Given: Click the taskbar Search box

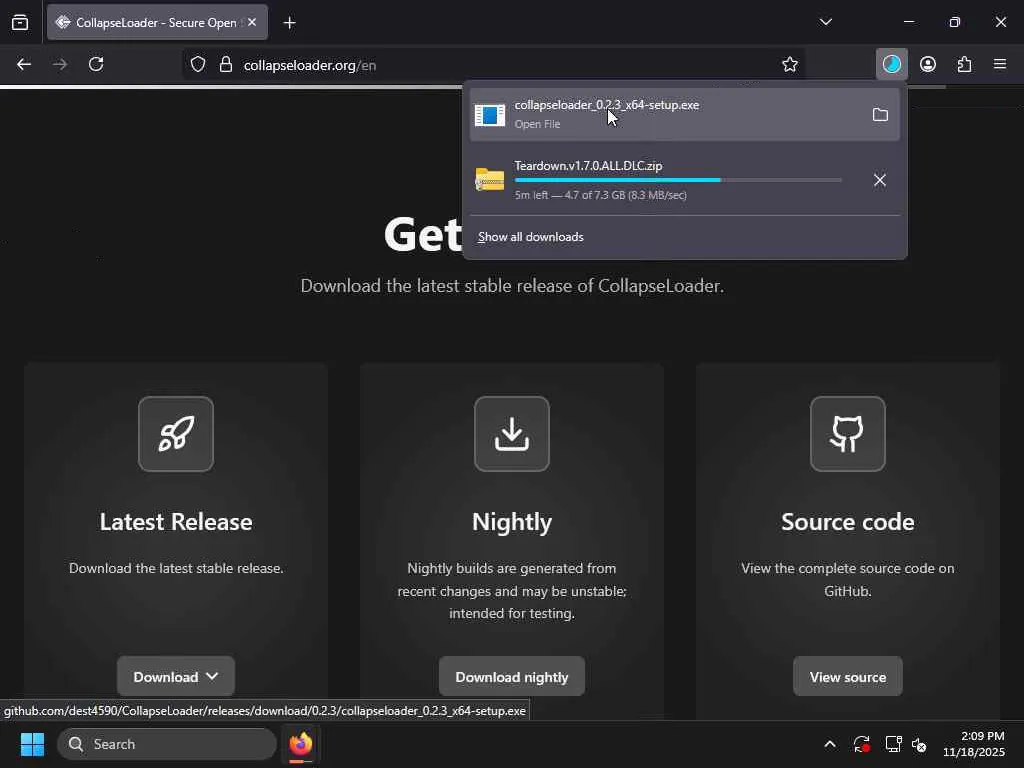Looking at the screenshot, I should tap(167, 744).
